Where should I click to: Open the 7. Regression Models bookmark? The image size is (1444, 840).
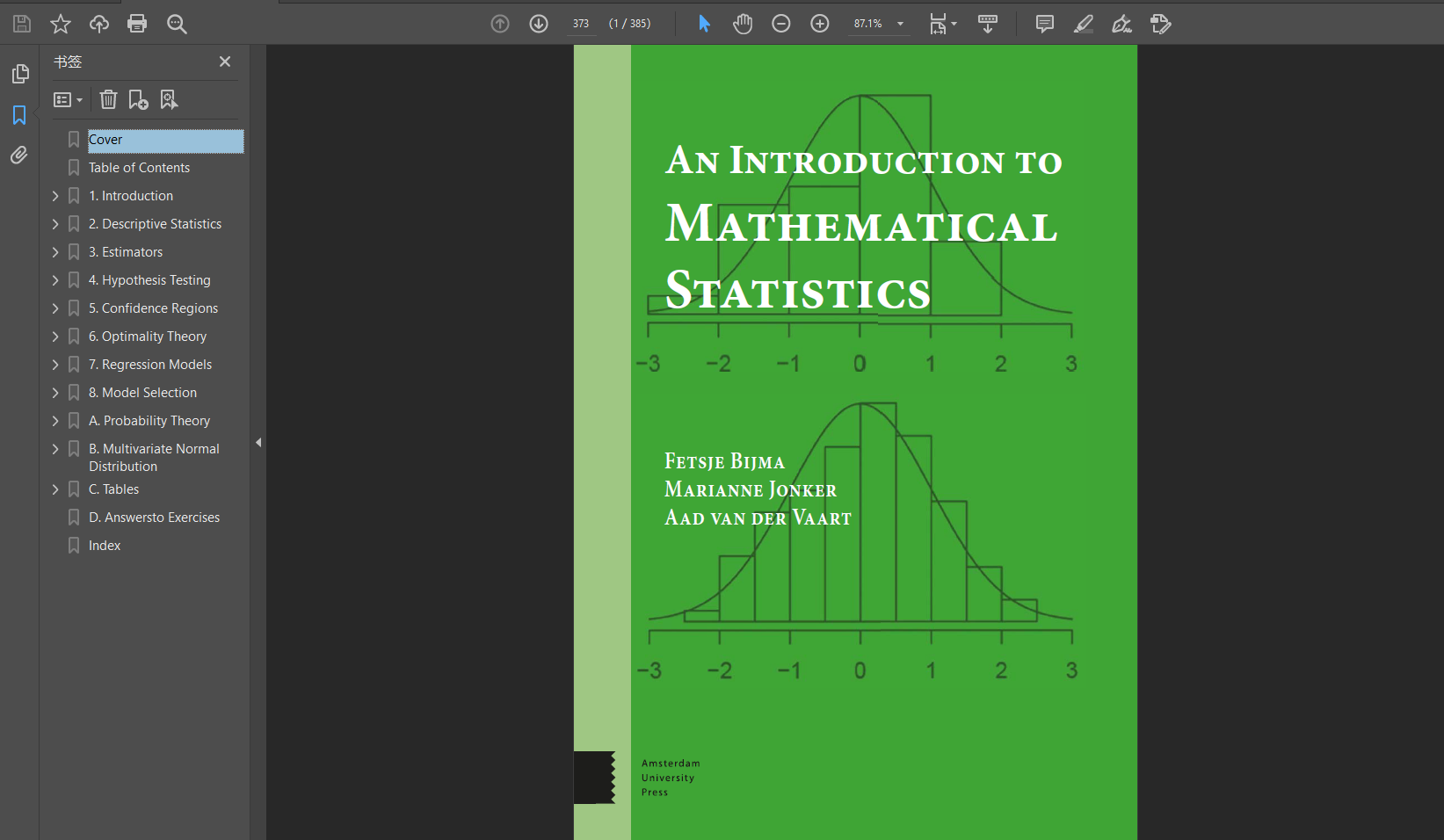coord(150,365)
